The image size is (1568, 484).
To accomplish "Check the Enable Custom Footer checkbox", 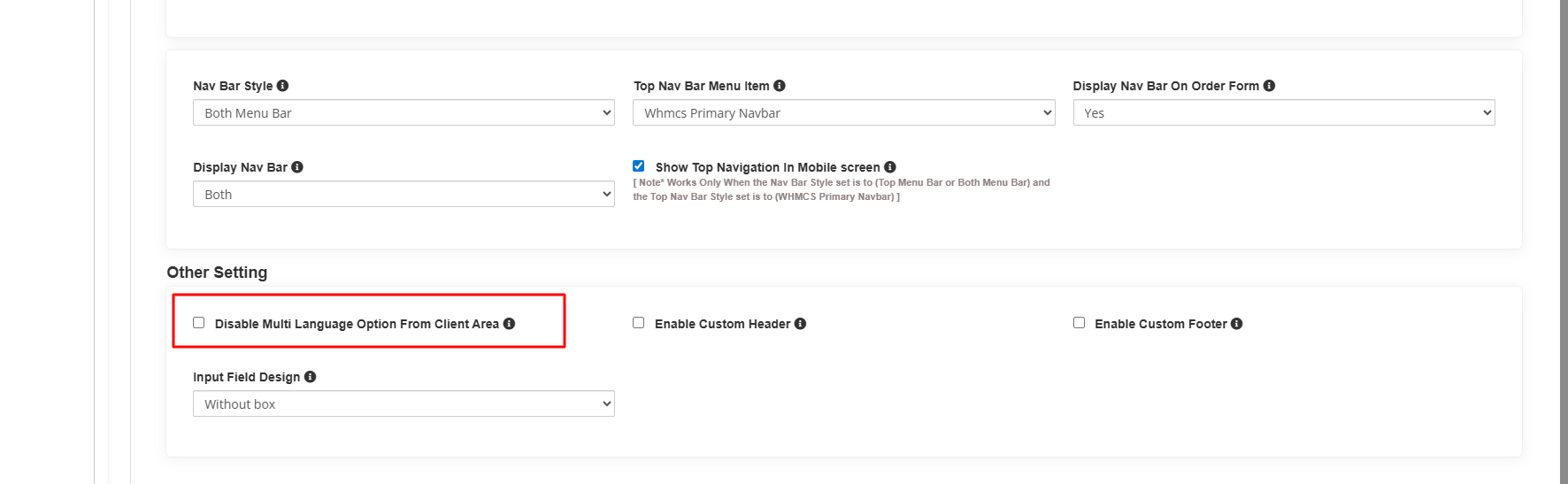I will click(1079, 323).
